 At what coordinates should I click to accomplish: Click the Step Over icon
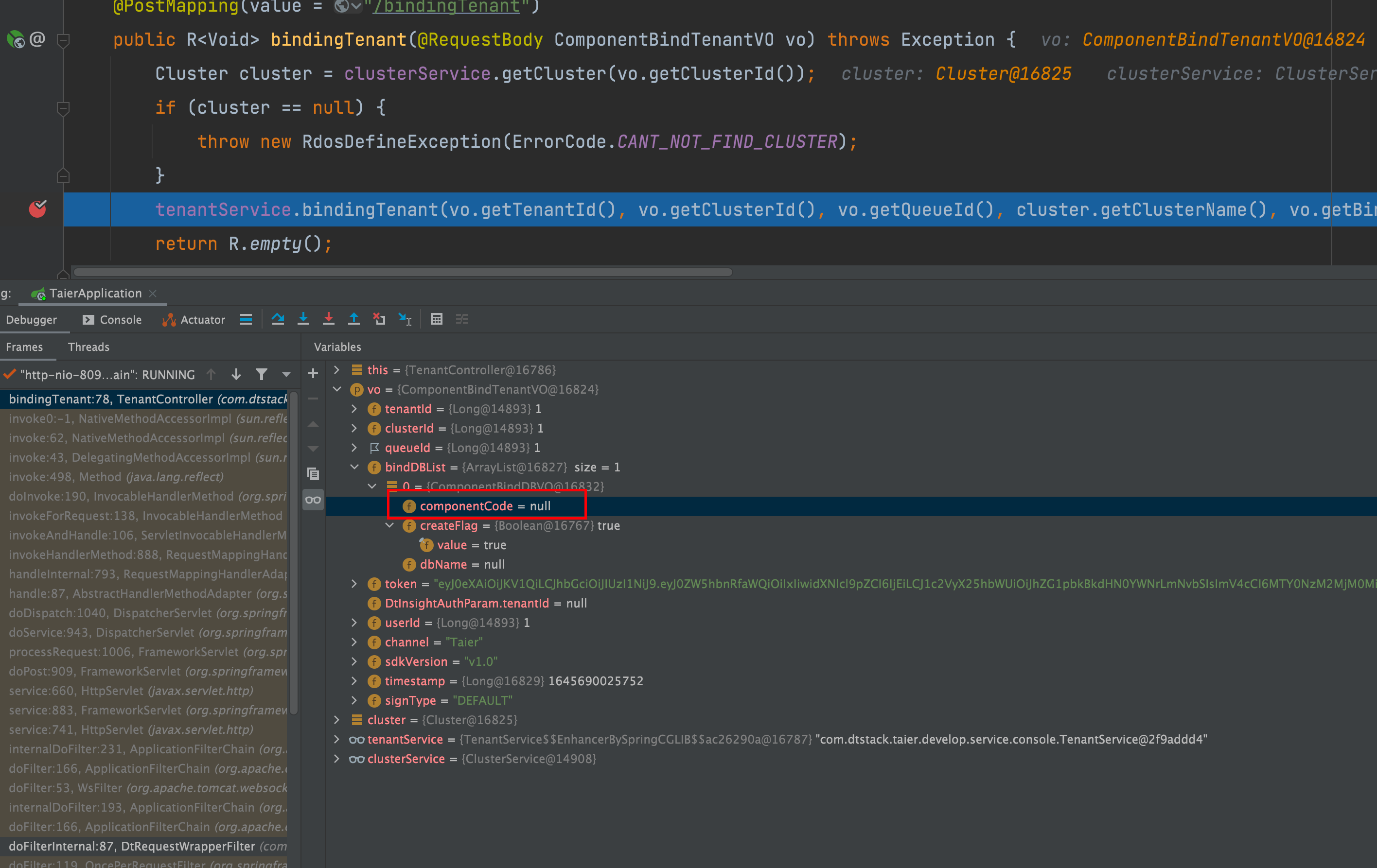[x=278, y=319]
